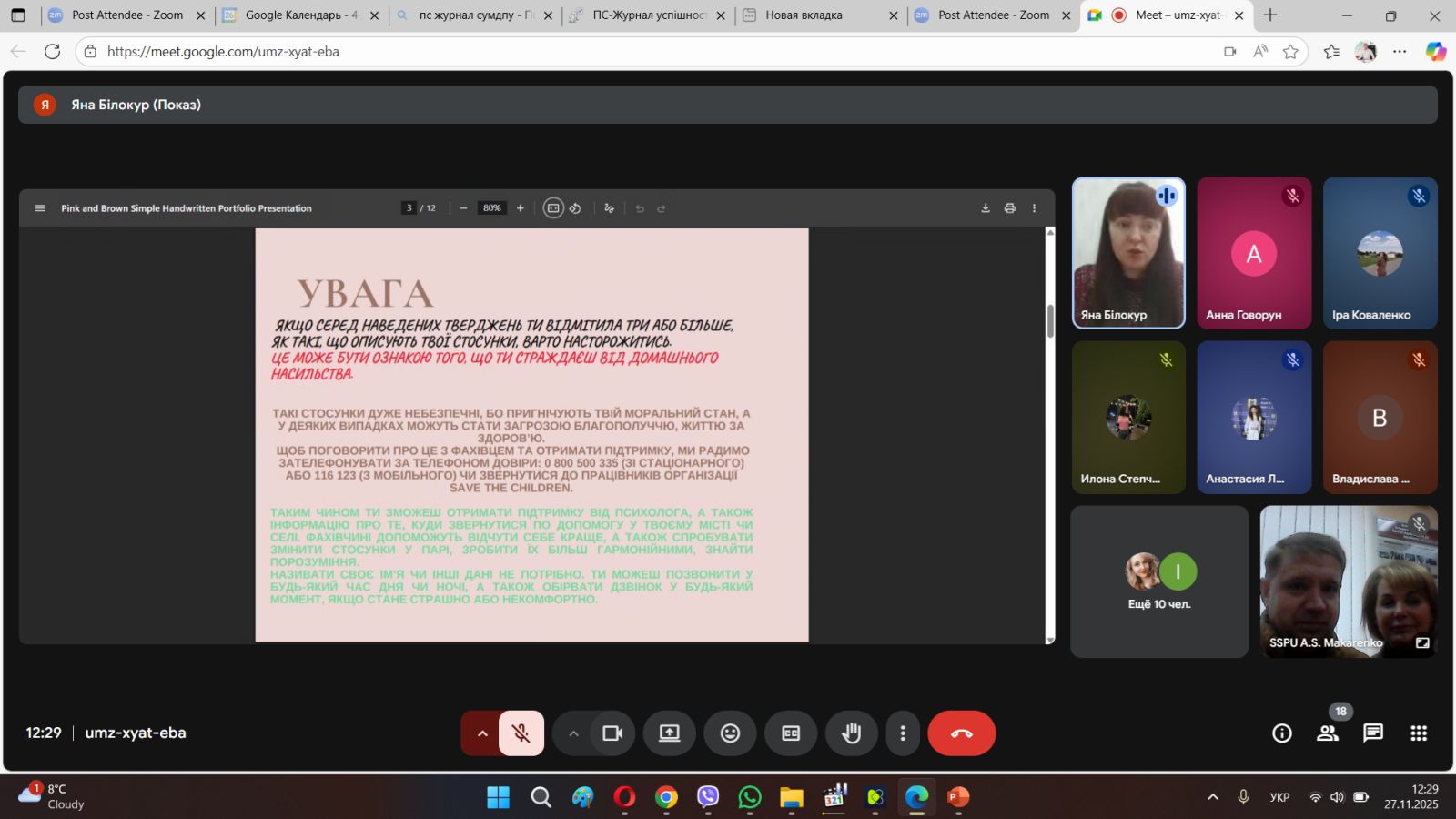Unmute the microphone in Meet controls
Screen dimensions: 1456x819
point(521,733)
